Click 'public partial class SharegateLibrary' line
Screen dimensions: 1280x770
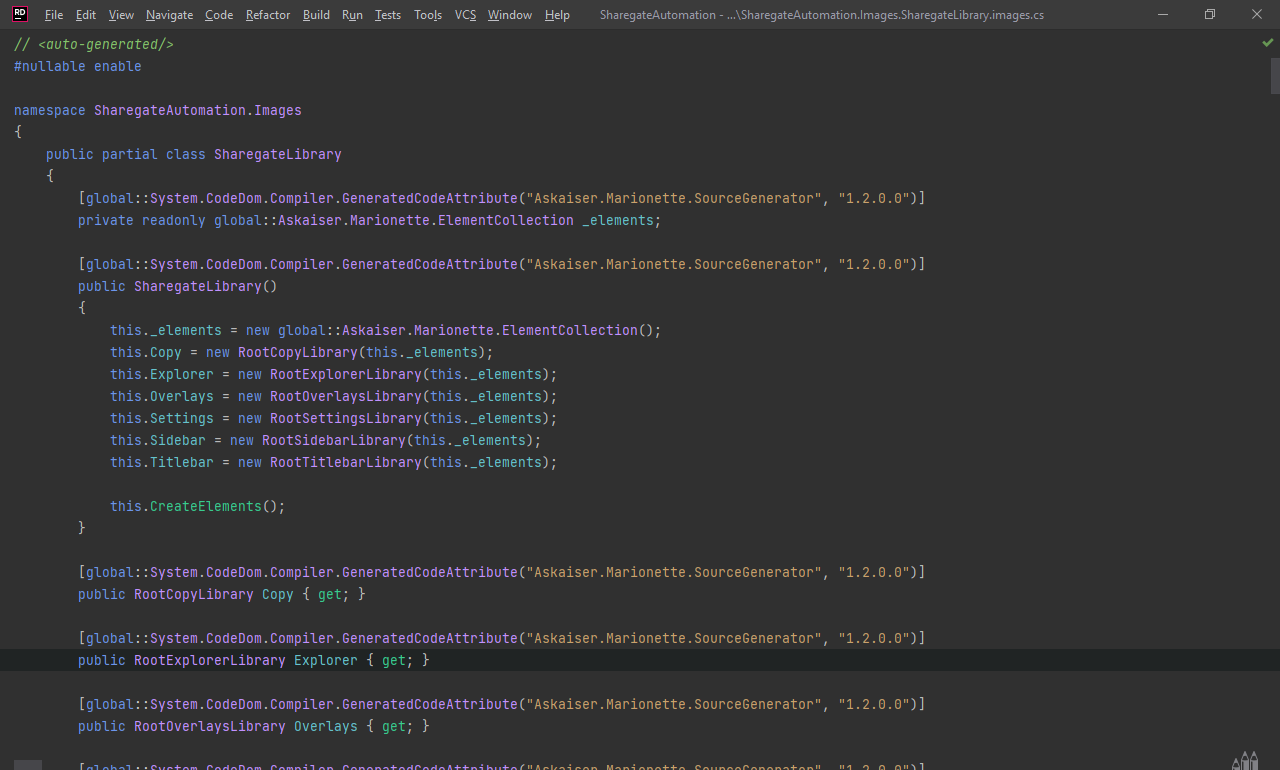click(194, 155)
